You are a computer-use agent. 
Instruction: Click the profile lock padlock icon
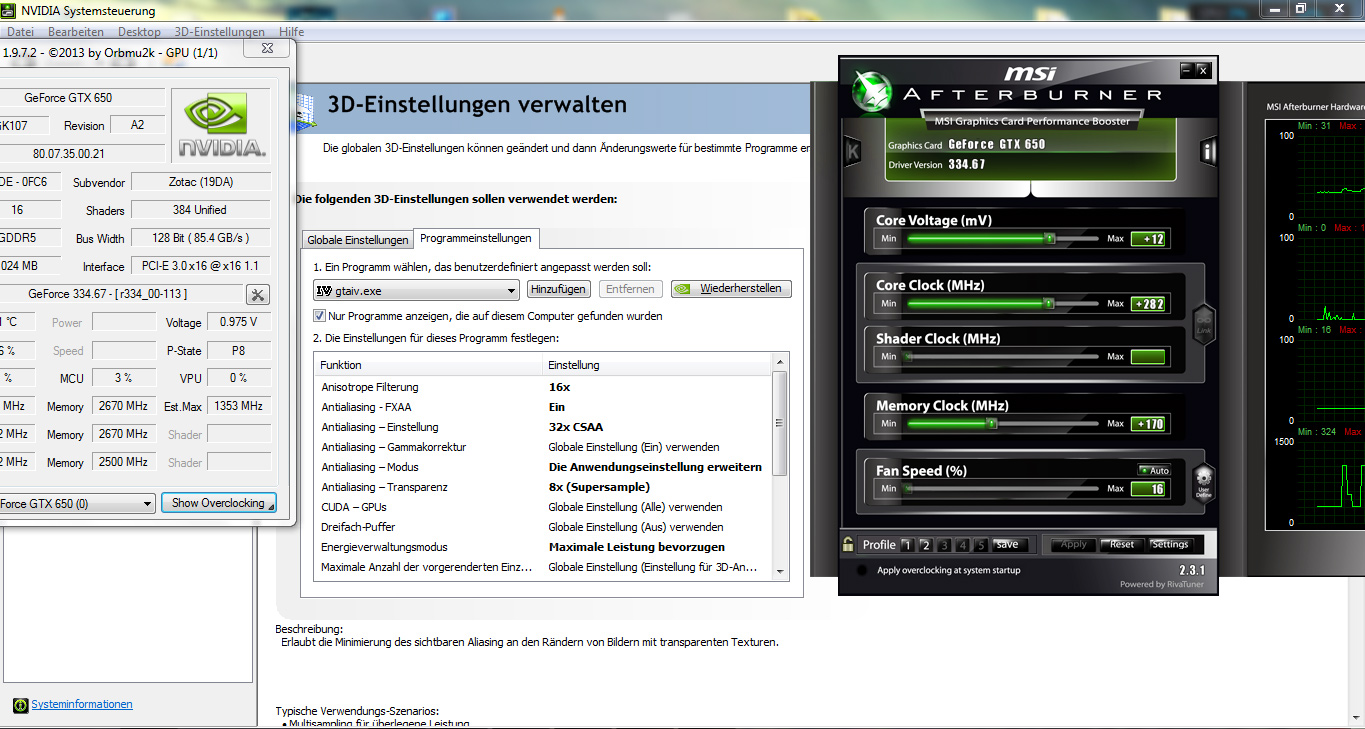(848, 545)
